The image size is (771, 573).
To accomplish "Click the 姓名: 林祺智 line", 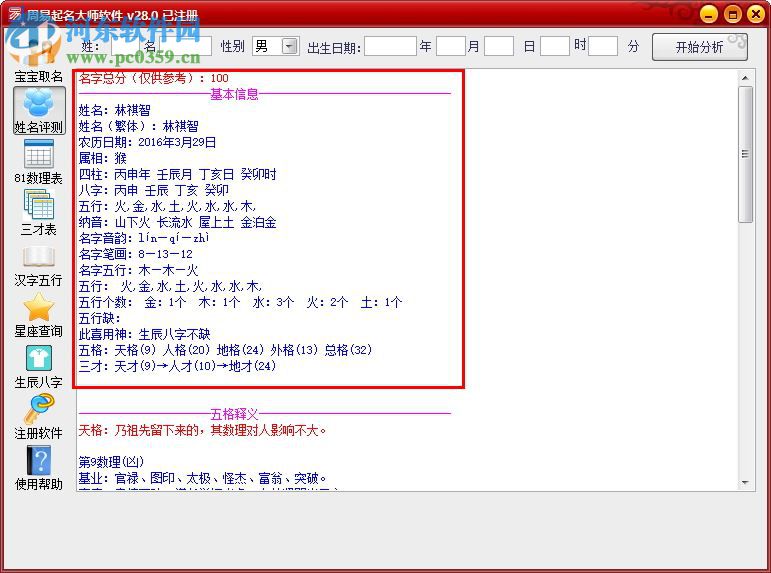I will (115, 110).
